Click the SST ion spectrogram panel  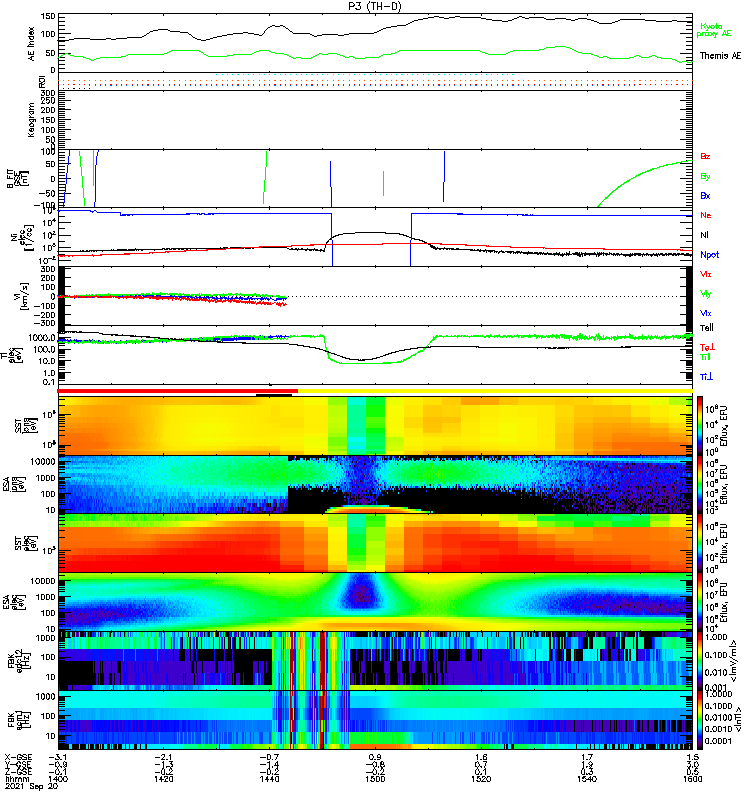[376, 426]
